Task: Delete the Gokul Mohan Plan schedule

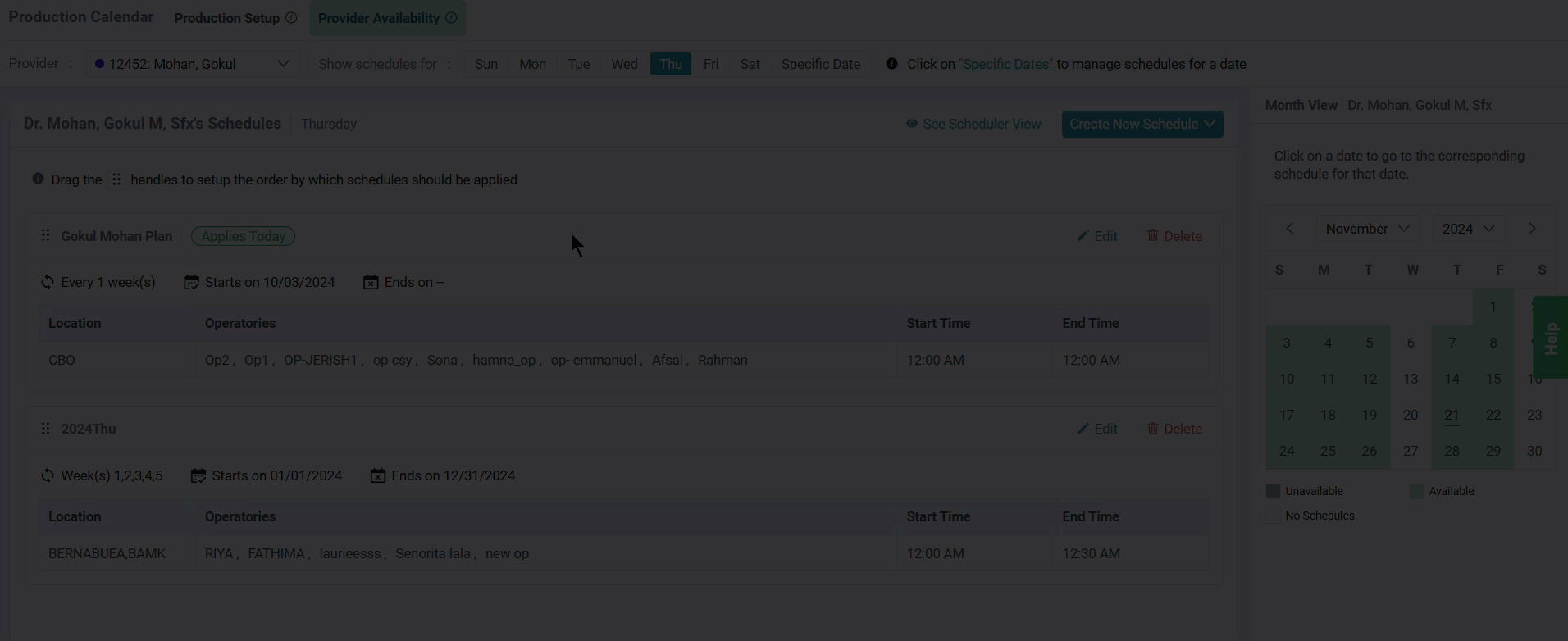Action: point(1174,236)
